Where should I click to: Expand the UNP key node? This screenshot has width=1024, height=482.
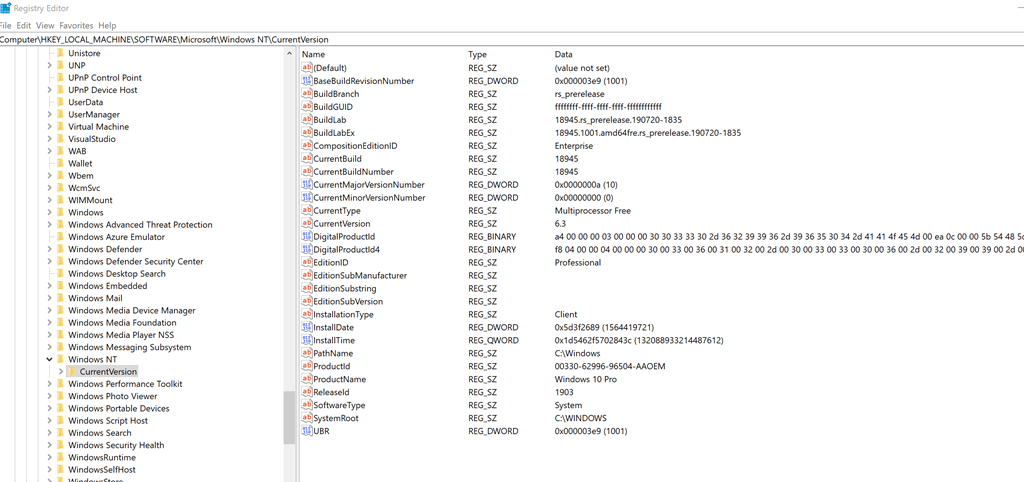pyautogui.click(x=50, y=65)
